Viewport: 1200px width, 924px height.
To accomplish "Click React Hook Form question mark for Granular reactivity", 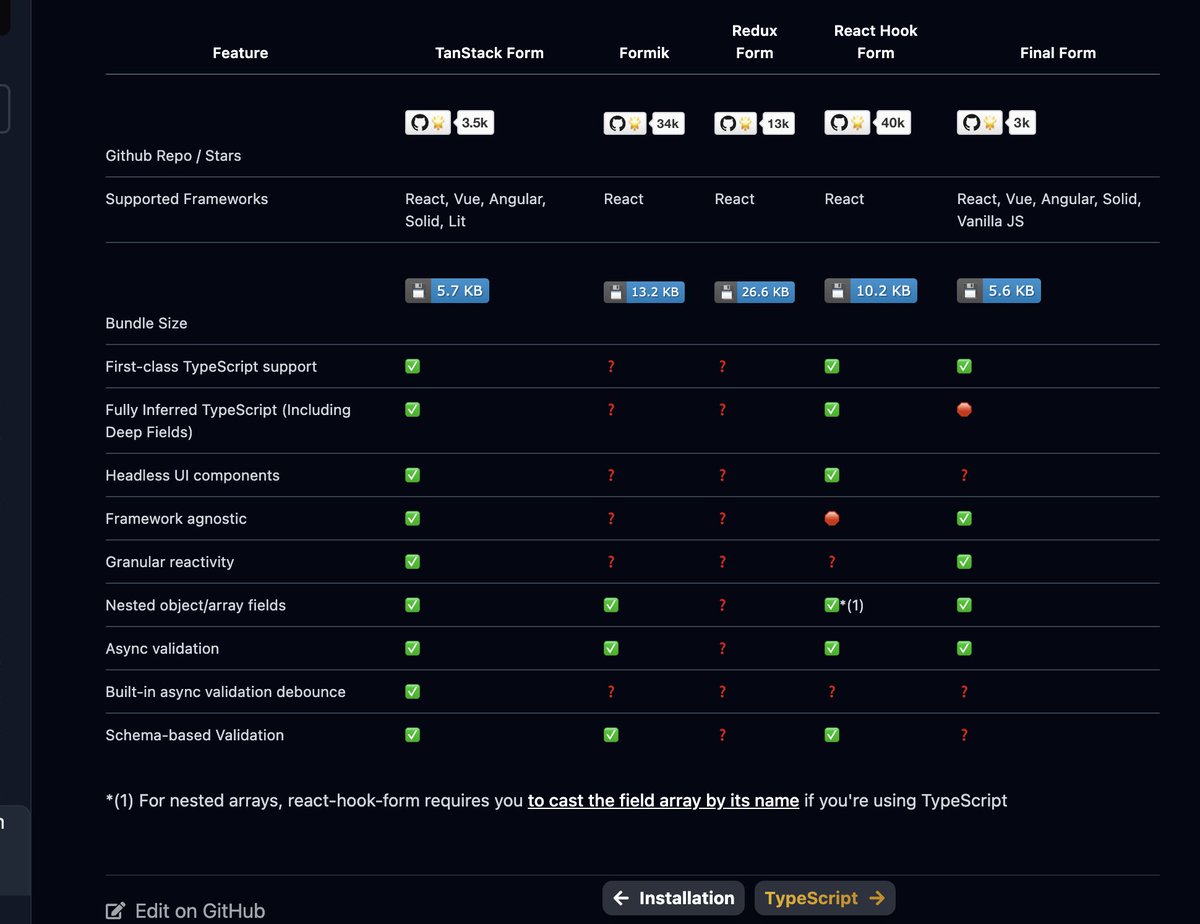I will (832, 562).
